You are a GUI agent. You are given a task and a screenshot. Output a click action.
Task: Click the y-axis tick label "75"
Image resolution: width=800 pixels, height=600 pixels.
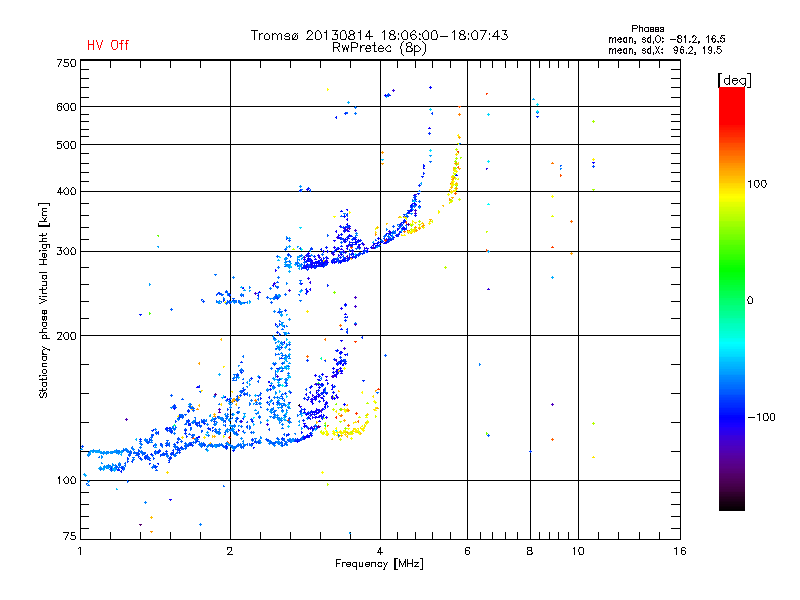coord(70,536)
